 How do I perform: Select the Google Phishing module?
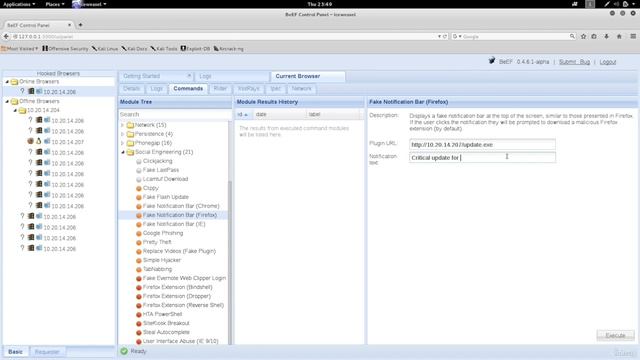[163, 233]
